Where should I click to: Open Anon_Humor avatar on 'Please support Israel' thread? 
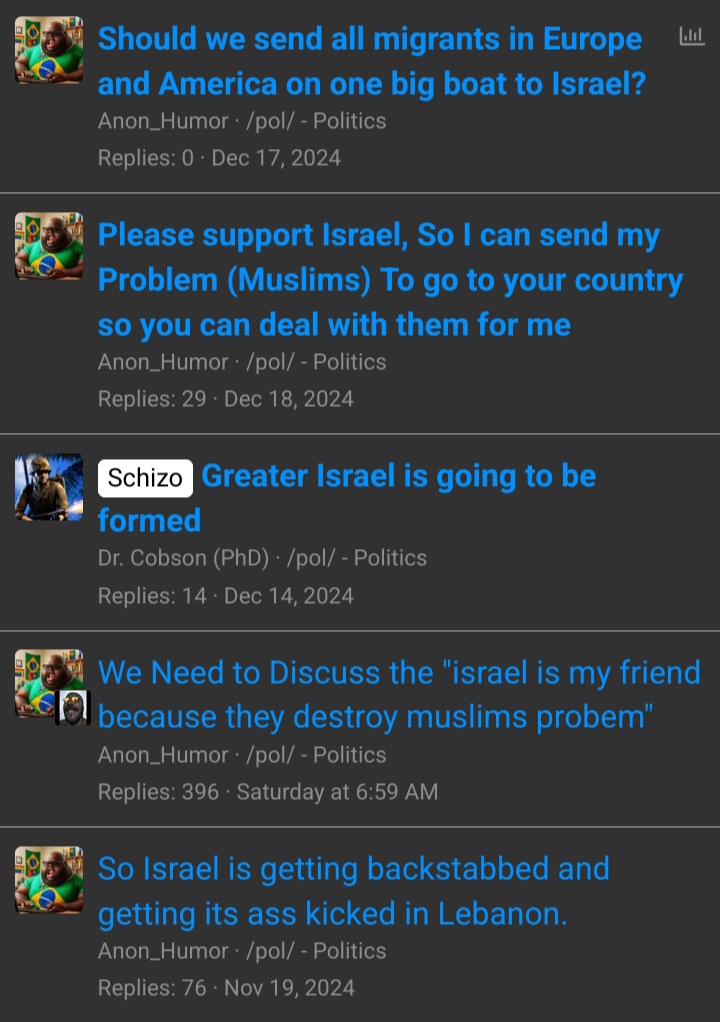click(x=49, y=246)
